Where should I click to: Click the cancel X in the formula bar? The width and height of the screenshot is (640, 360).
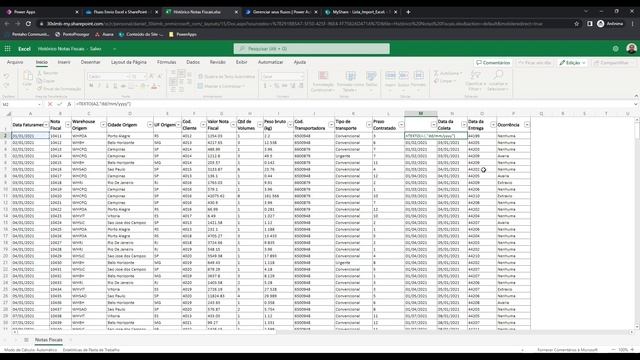[x=50, y=104]
